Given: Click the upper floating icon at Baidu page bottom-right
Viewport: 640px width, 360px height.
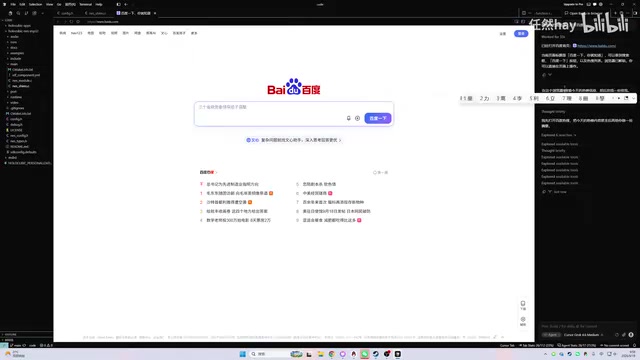Looking at the screenshot, I should tap(523, 305).
